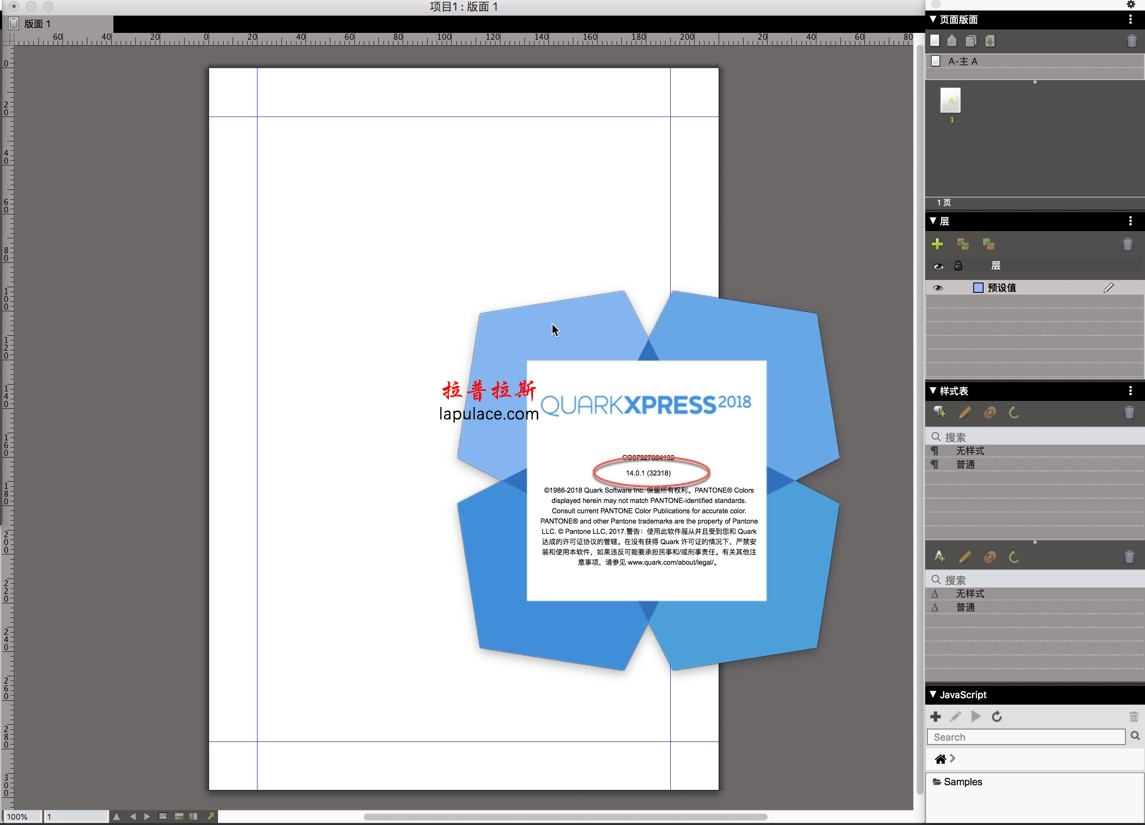Click the paragraph styles 搜索 field
The image size is (1145, 825).
coord(1035,437)
